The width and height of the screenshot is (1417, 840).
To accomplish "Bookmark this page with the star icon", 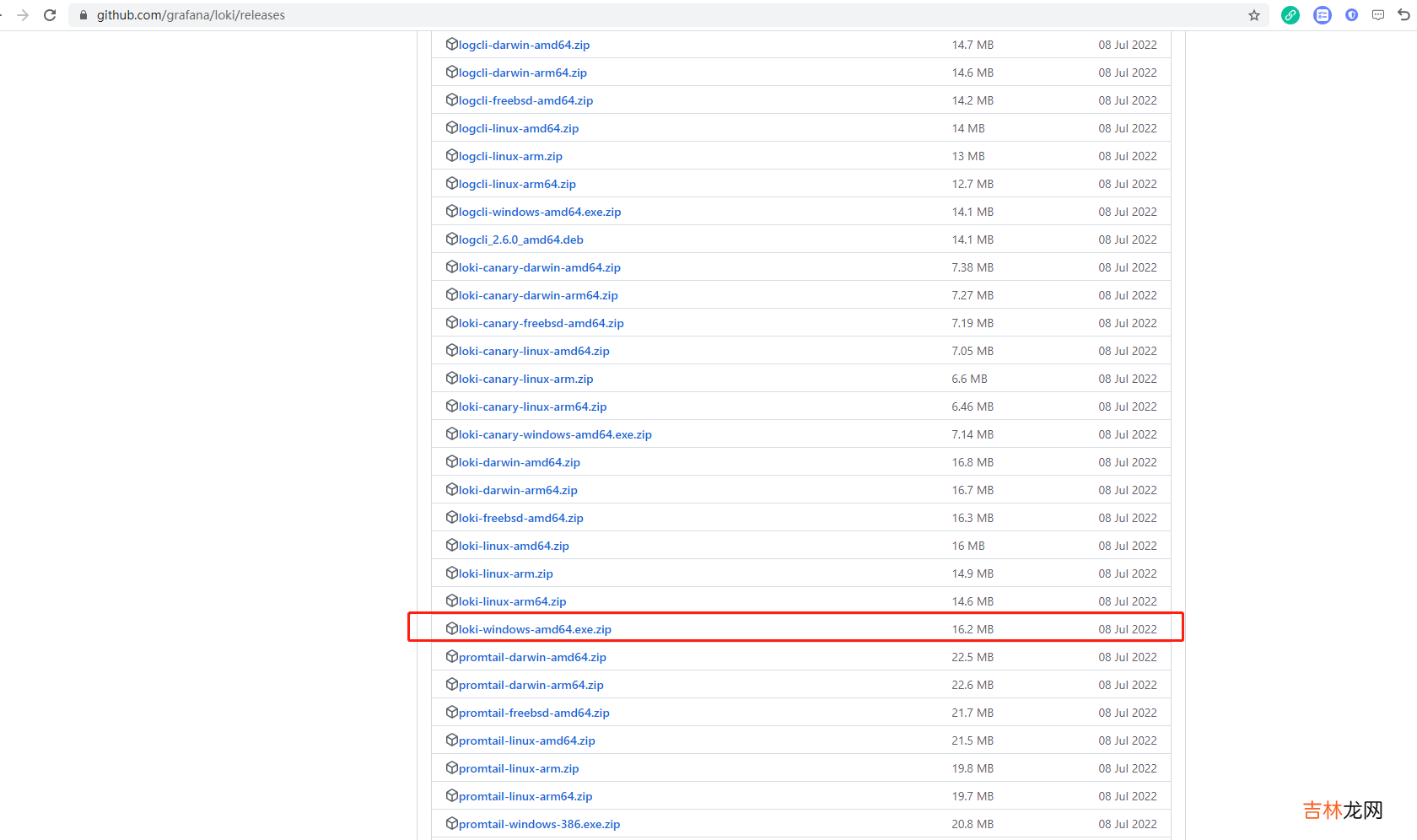I will (1254, 15).
